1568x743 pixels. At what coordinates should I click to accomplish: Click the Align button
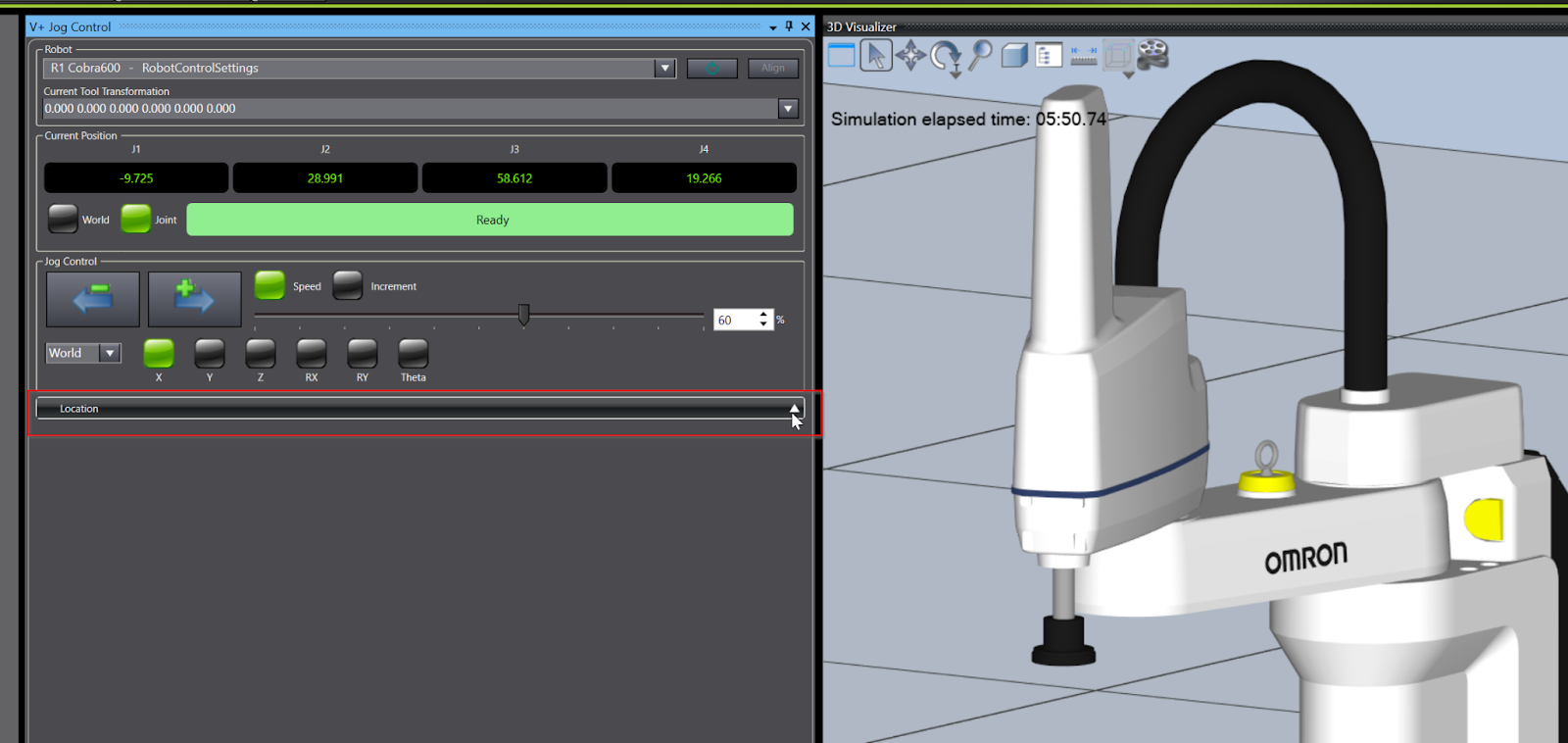pyautogui.click(x=773, y=68)
